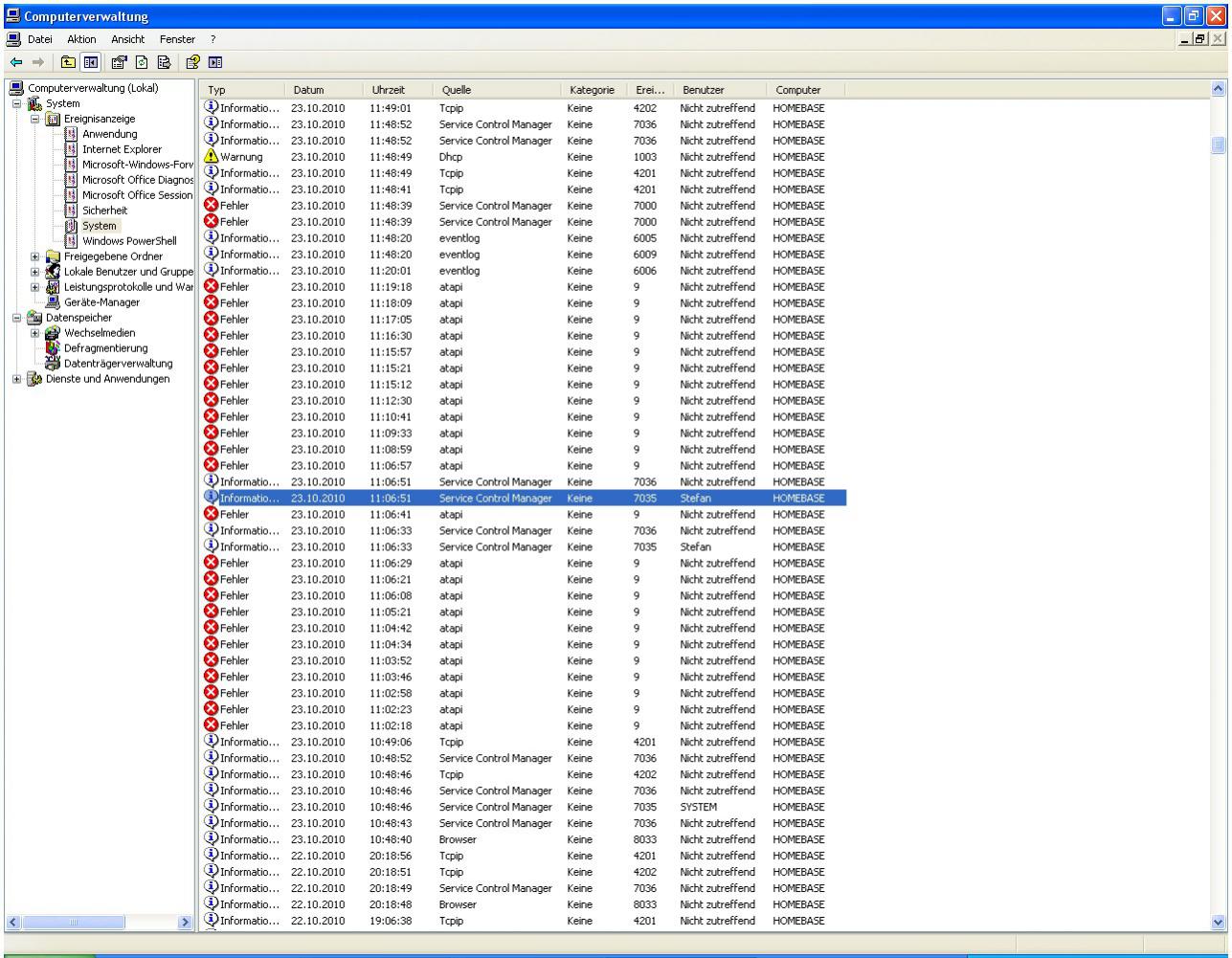Click the Geräte-Manager icon in the tree

[54, 302]
